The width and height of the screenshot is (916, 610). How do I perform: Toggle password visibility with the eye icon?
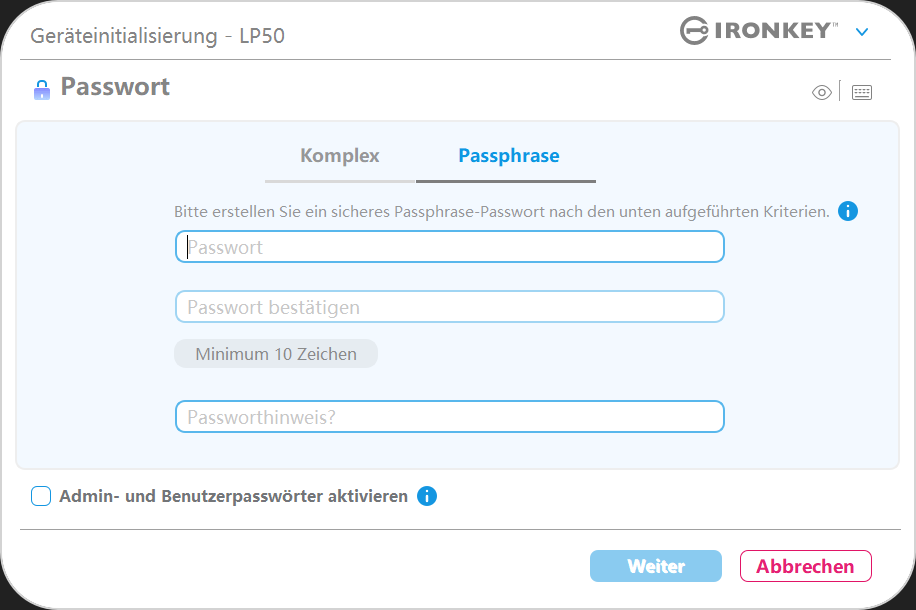coord(822,93)
